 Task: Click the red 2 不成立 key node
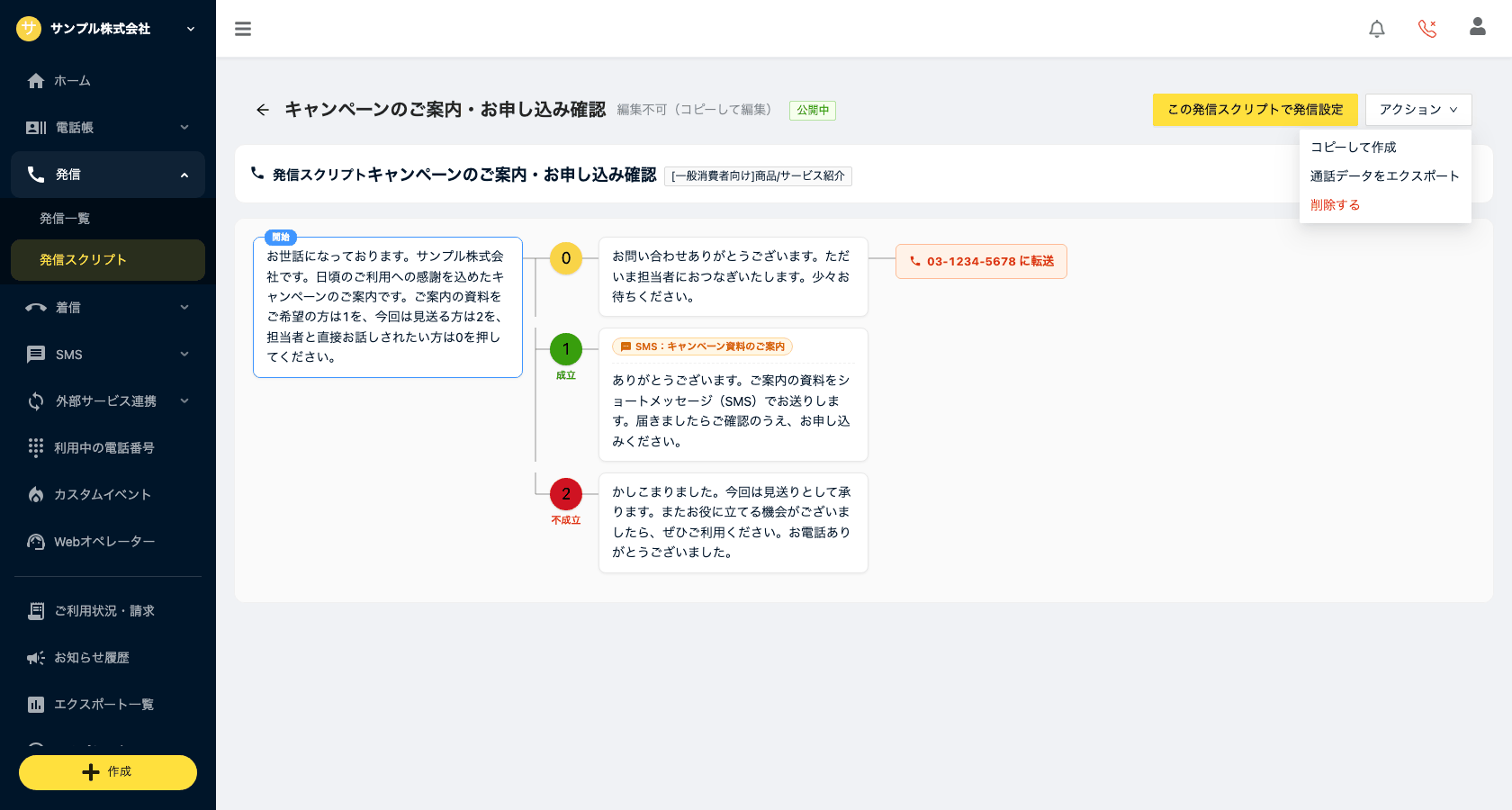[566, 494]
